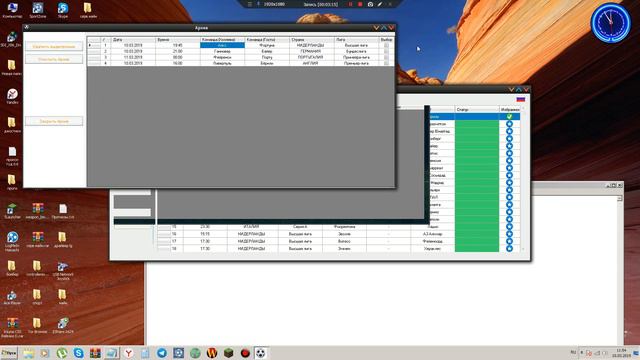Click the 'Дата' column header in Архив

[133, 40]
